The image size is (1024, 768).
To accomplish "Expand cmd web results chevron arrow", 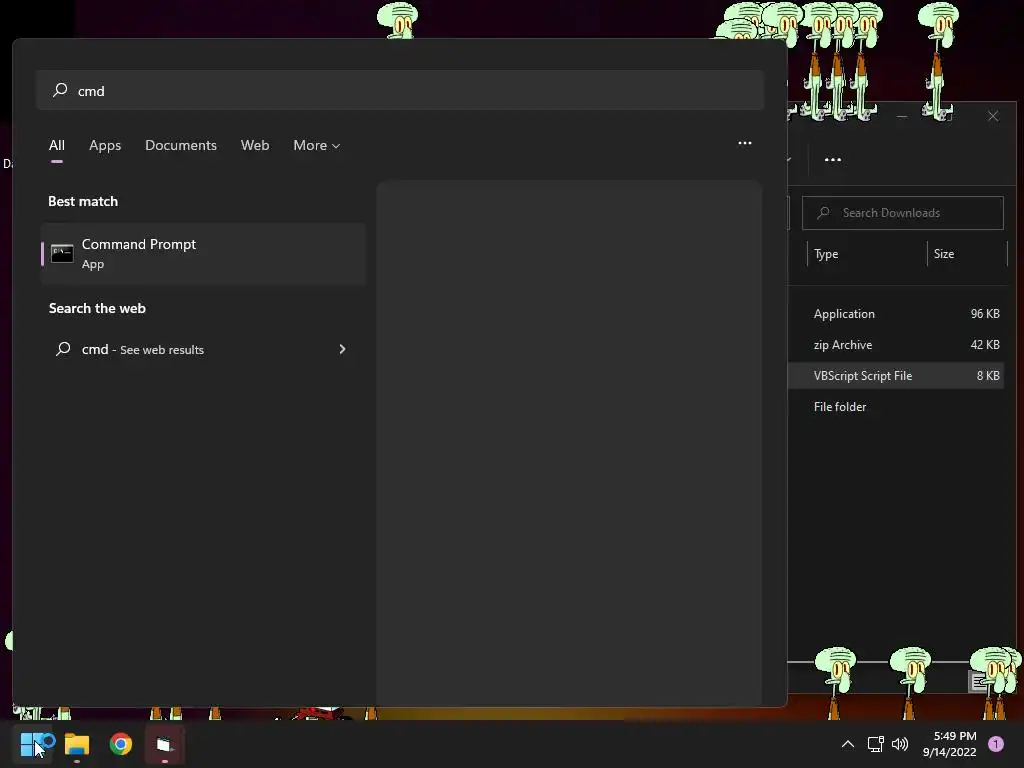I will pos(342,349).
